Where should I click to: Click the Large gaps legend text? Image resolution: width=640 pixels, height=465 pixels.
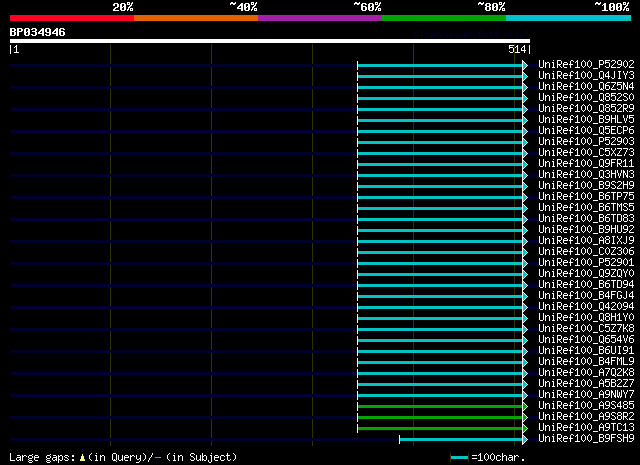[x=123, y=457]
